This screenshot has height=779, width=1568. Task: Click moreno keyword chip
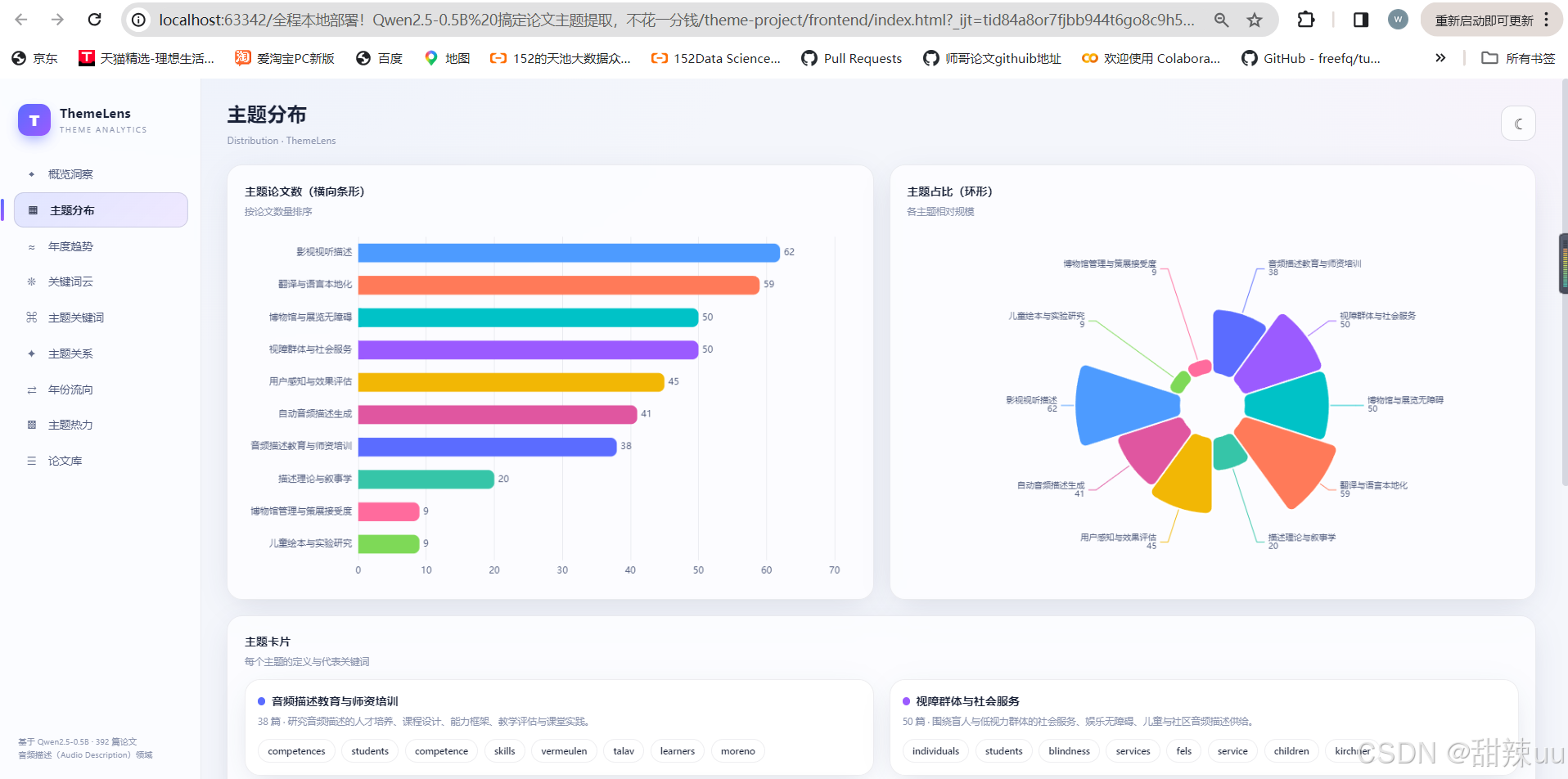pyautogui.click(x=738, y=751)
